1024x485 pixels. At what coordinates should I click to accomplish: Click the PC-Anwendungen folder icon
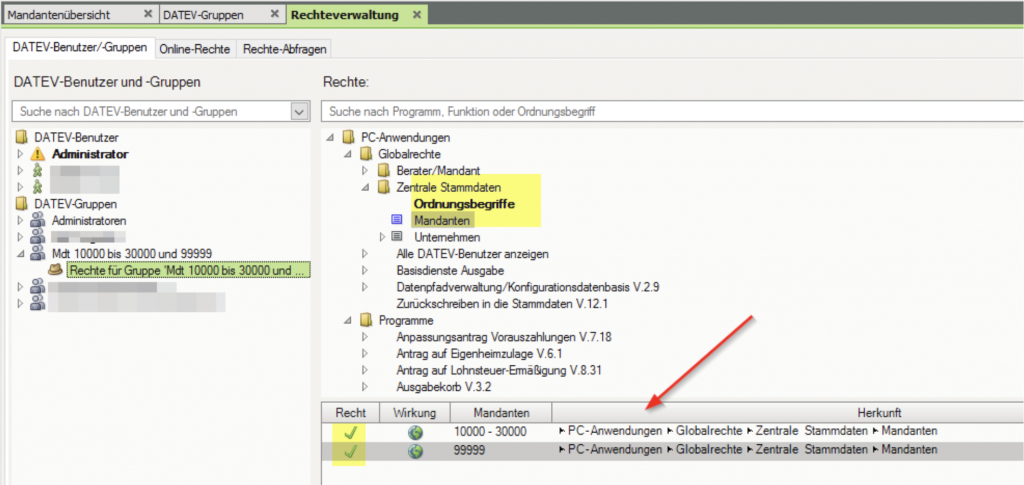(348, 137)
